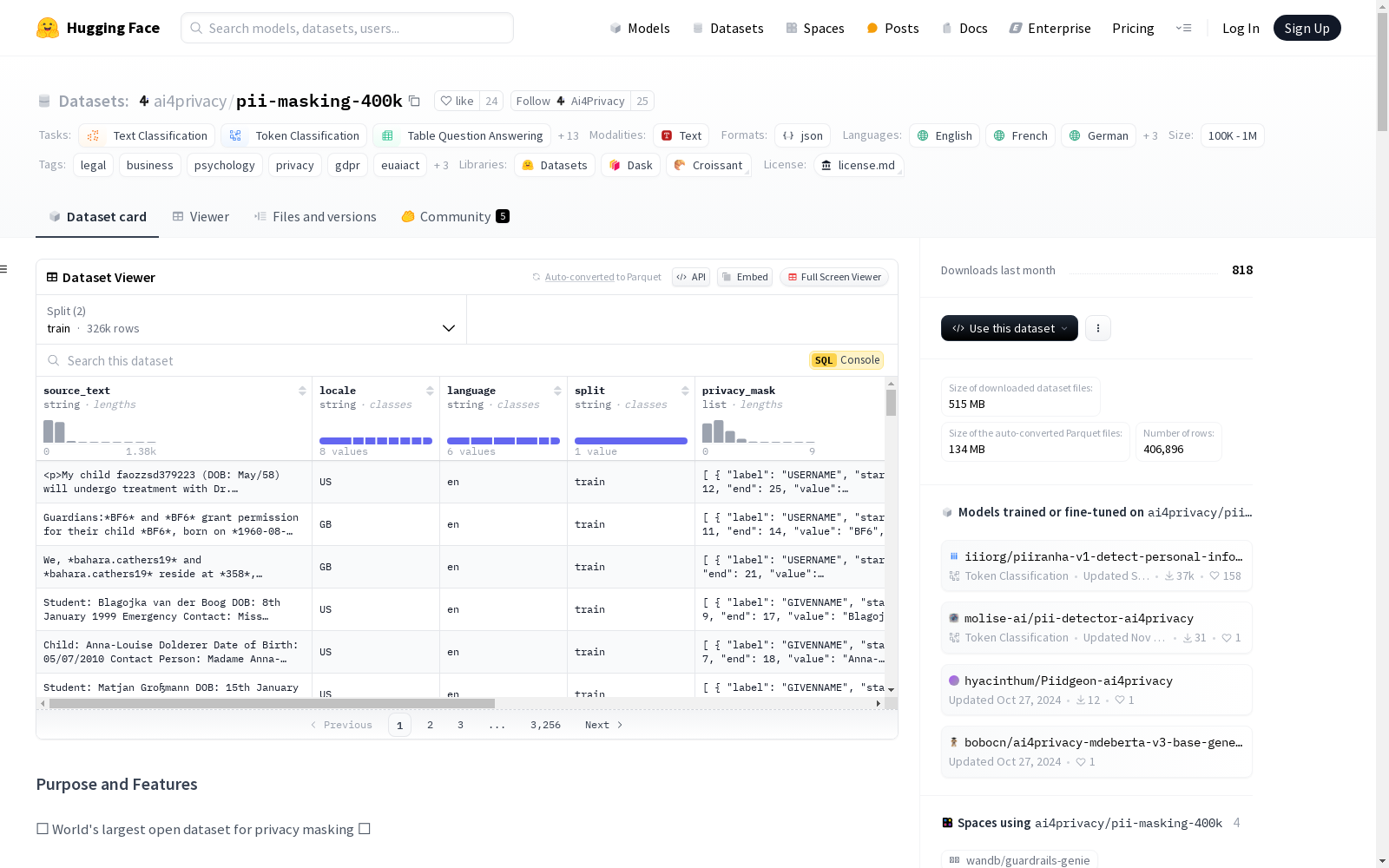Filter by the Datasets library tag
The image size is (1389, 868).
click(x=555, y=165)
